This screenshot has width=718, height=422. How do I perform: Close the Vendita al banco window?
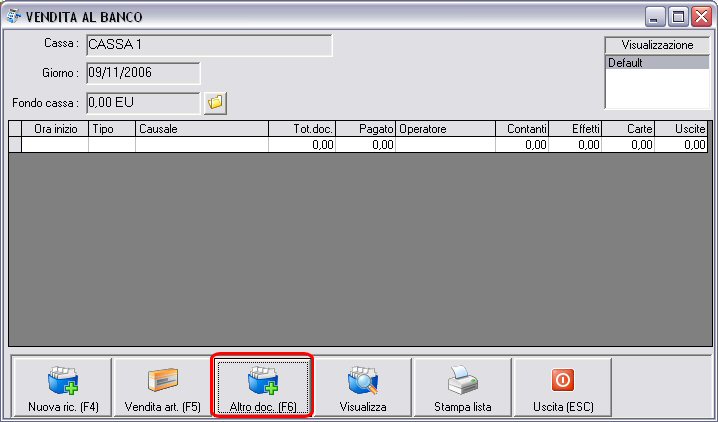pyautogui.click(x=702, y=17)
